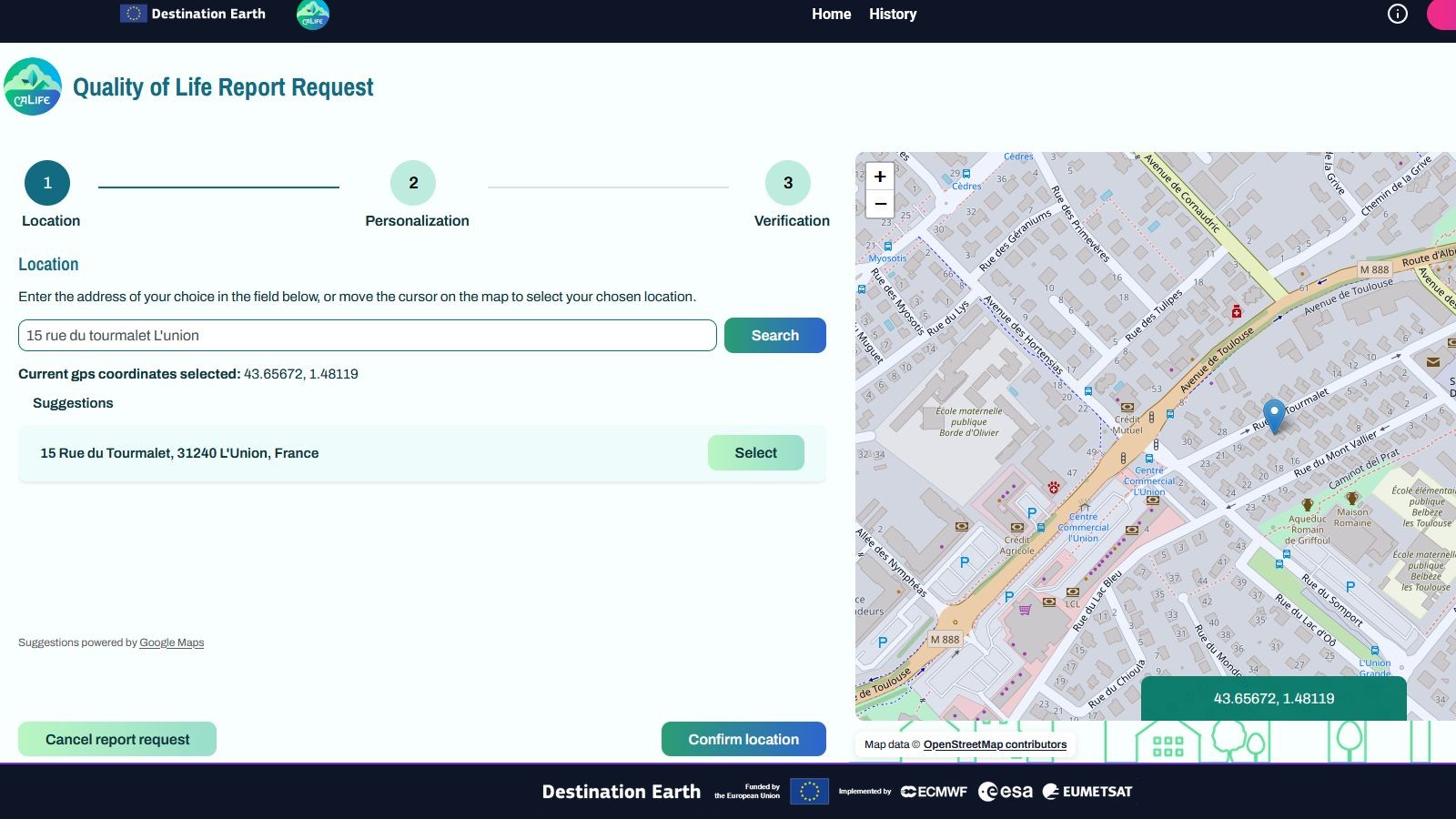Click the blue location pin on map
This screenshot has width=1456, height=819.
coord(1274,414)
